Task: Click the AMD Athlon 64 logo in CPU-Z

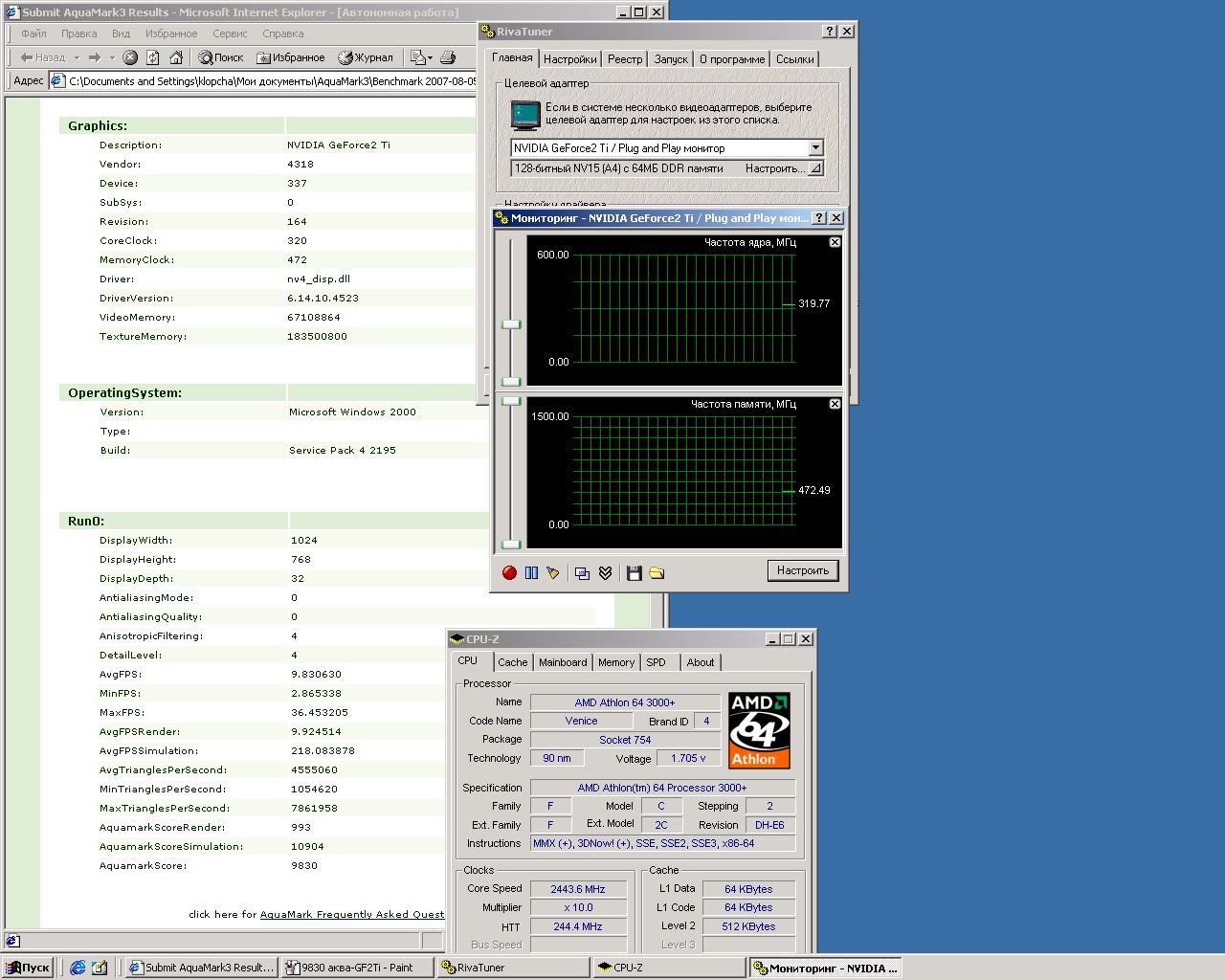Action: point(759,730)
